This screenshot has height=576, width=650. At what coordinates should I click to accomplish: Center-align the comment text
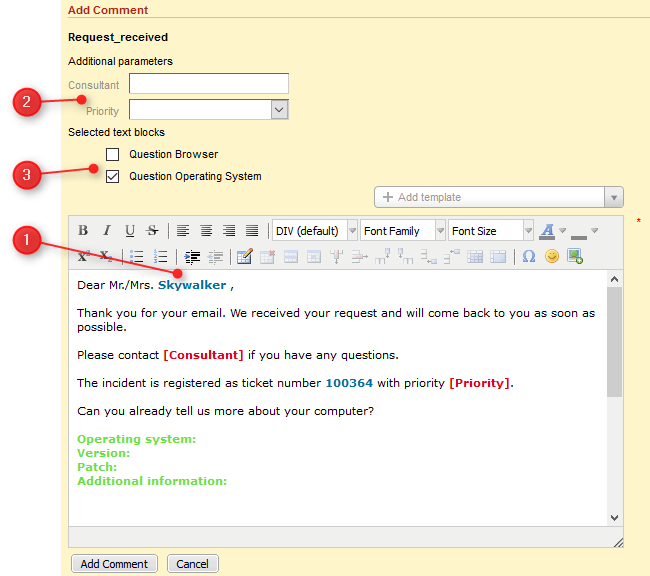(206, 231)
